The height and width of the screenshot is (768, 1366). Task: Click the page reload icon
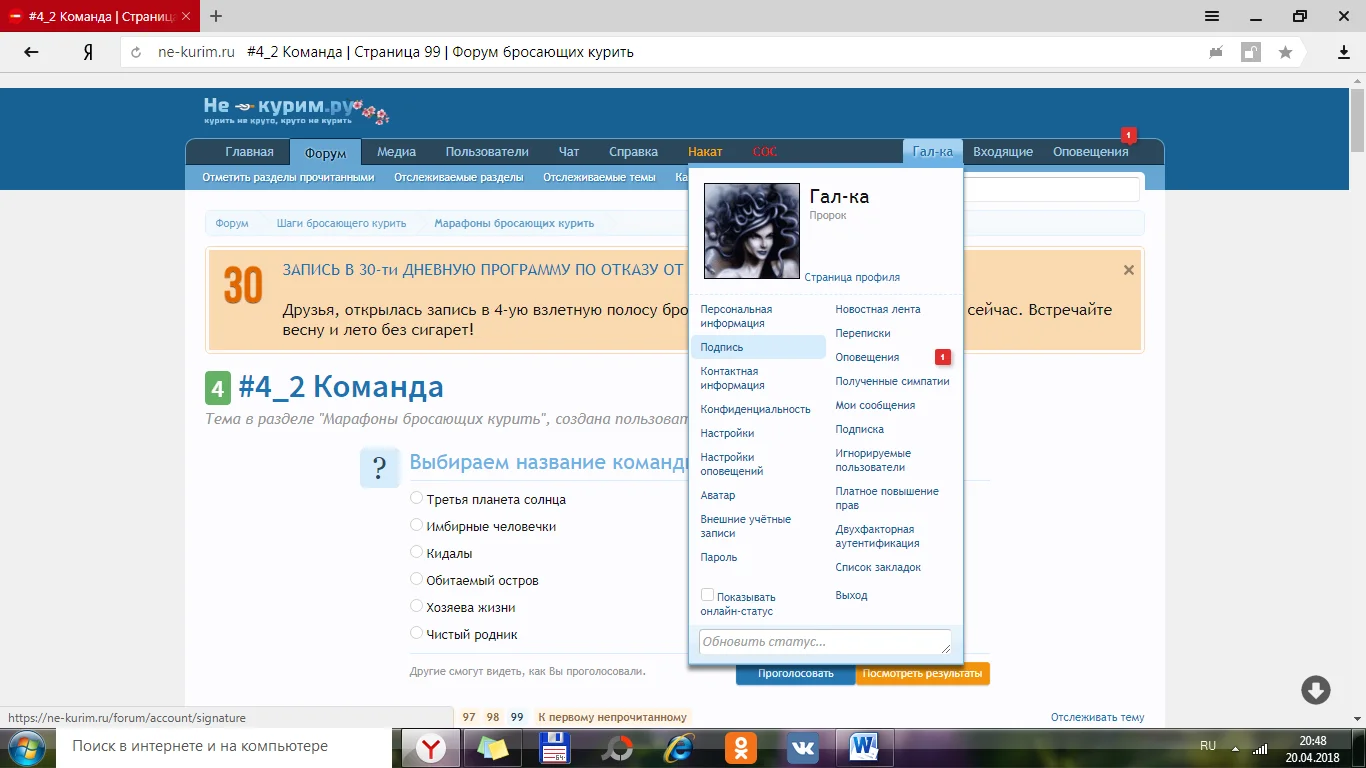[136, 52]
